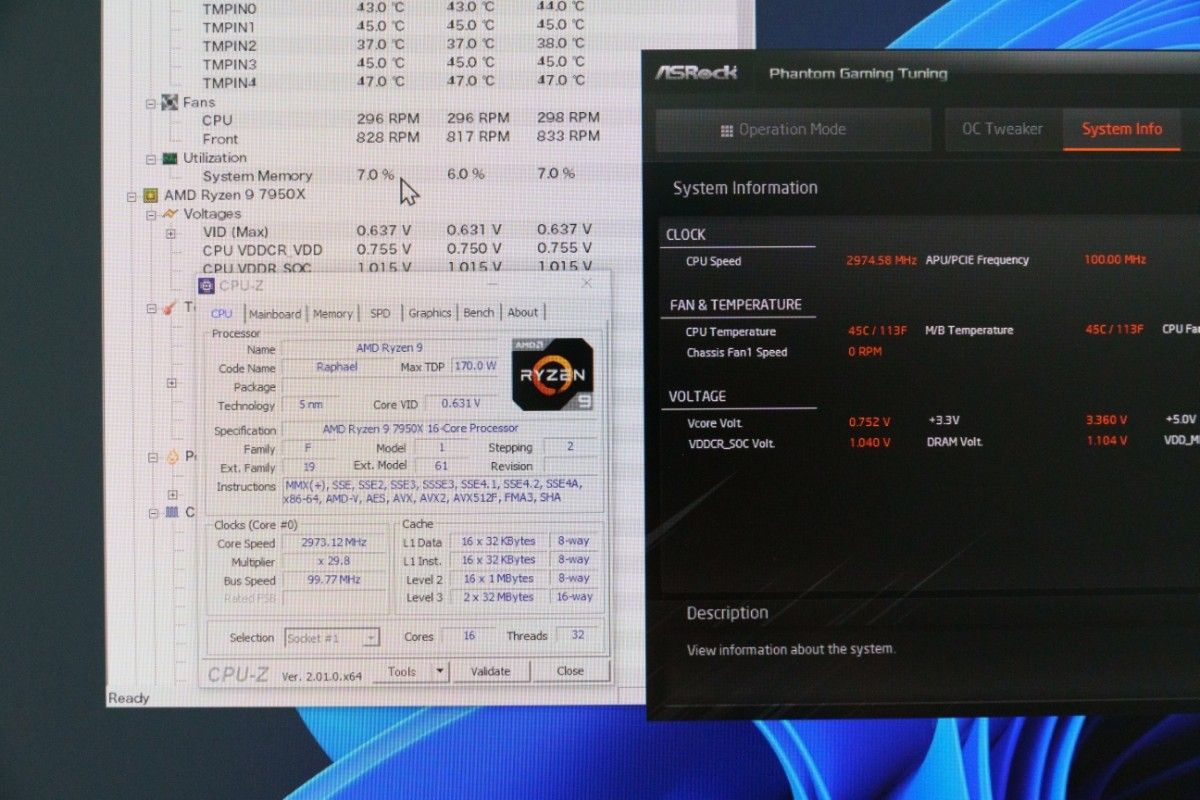Image resolution: width=1200 pixels, height=800 pixels.
Task: Collapse the Utilization tree node
Action: (151, 158)
